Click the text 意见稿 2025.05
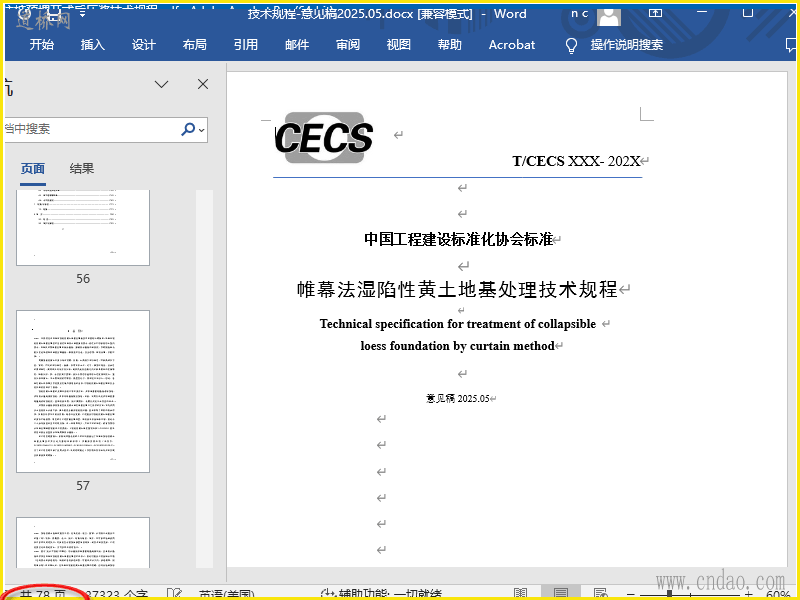This screenshot has width=800, height=600. tap(458, 398)
